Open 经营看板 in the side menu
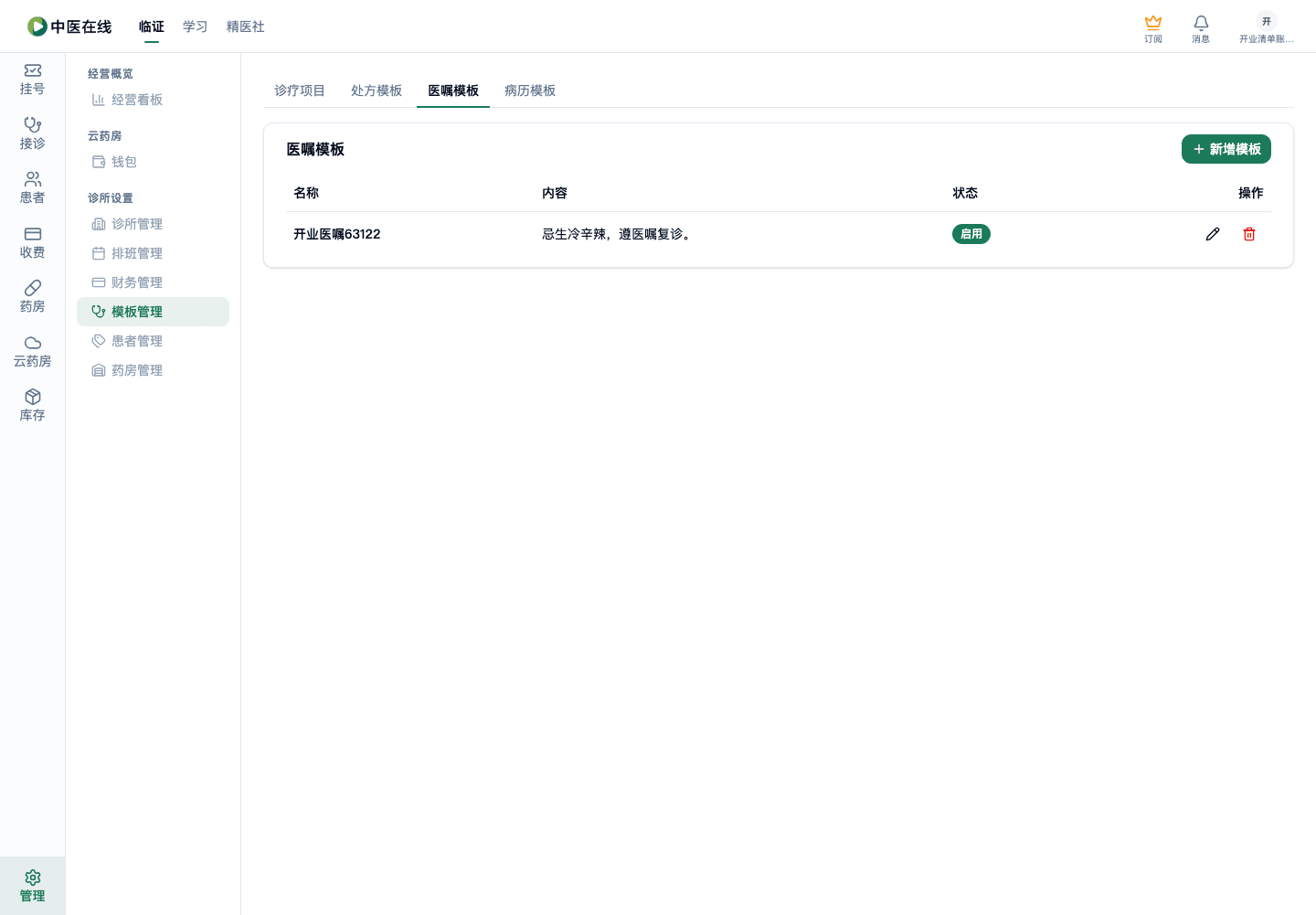This screenshot has width=1316, height=915. click(x=153, y=100)
